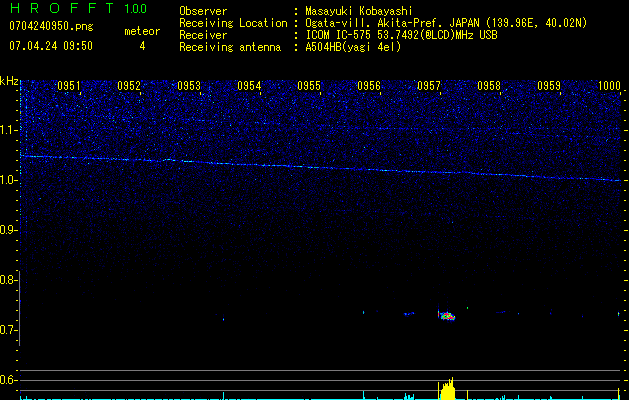Screen dimensions: 629x400
Task: Click the 0953 time axis marker
Action: [x=189, y=86]
